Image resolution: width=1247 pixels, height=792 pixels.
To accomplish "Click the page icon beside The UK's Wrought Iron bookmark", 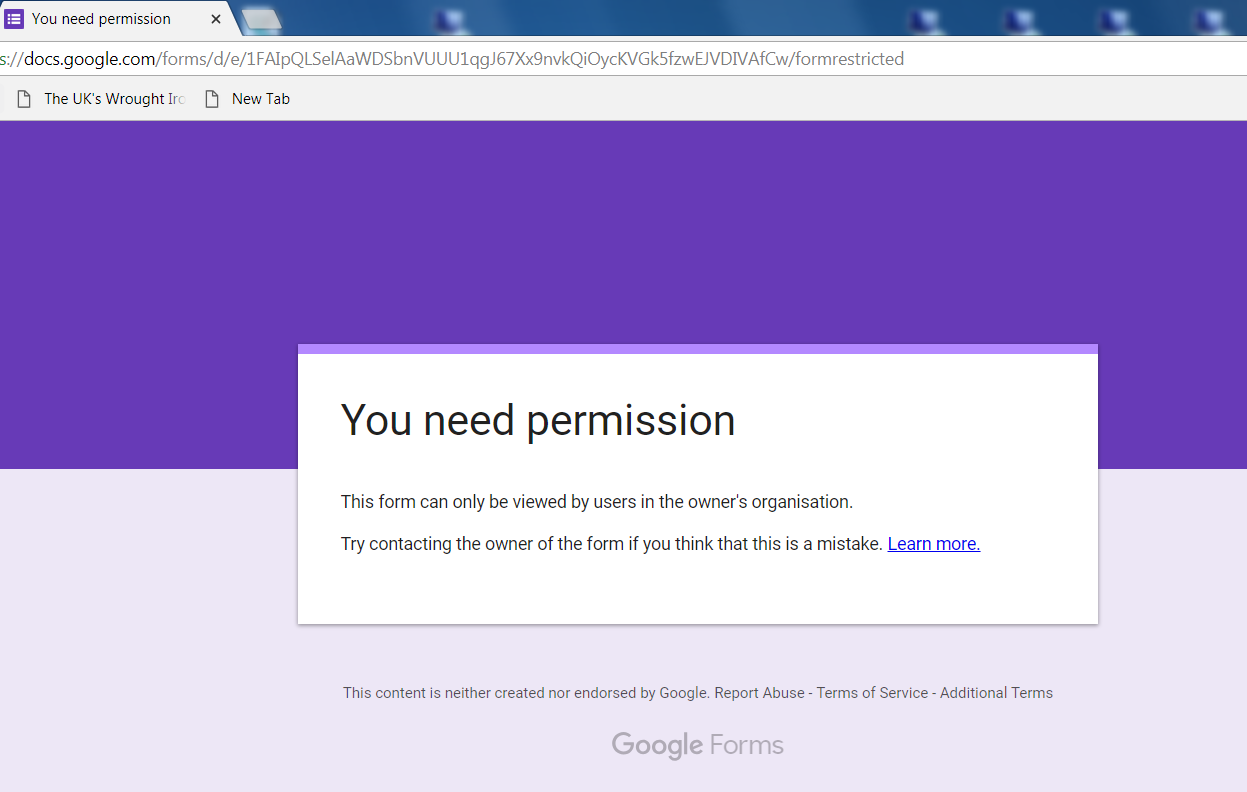I will click(x=24, y=99).
